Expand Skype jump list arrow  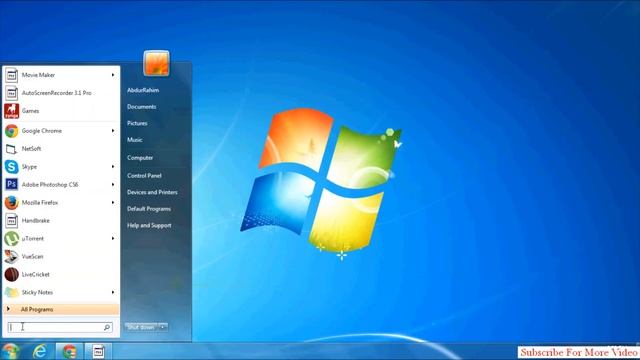pyautogui.click(x=113, y=167)
